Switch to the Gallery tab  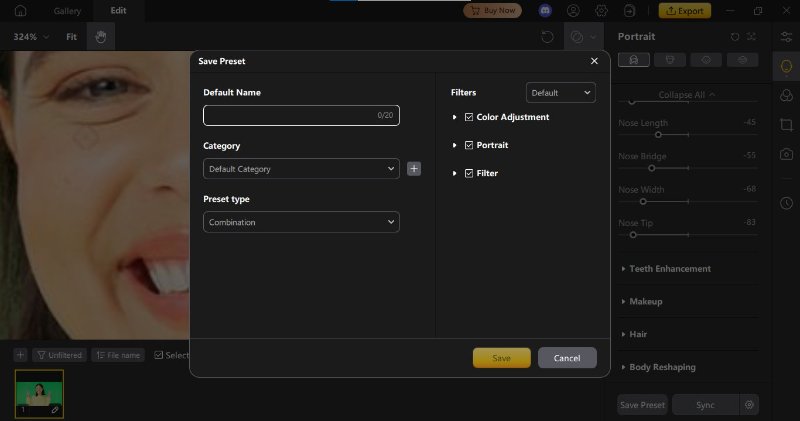point(67,11)
